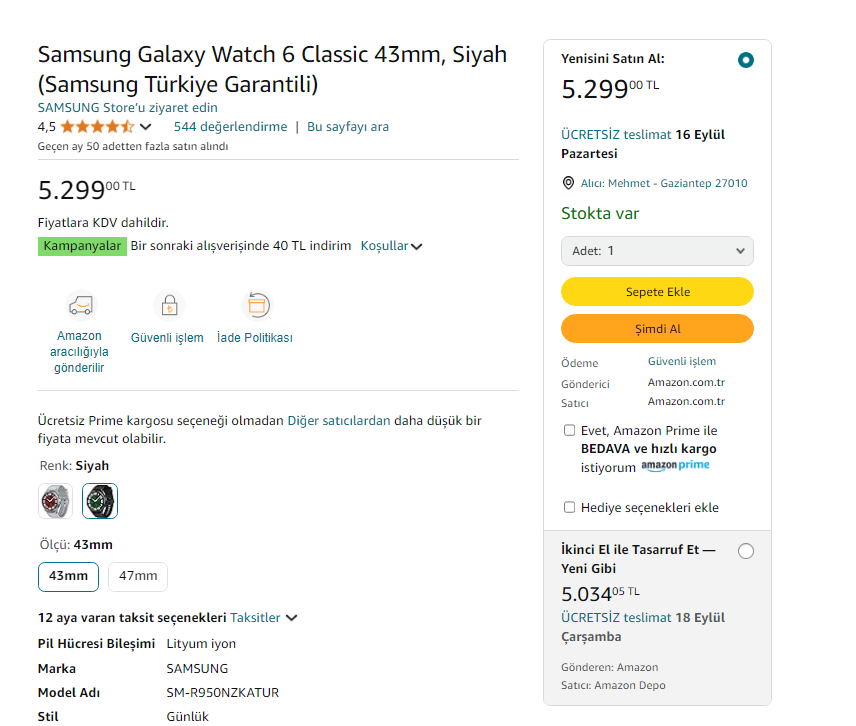856x726 pixels.
Task: Select the 43mm size option
Action: [68, 576]
